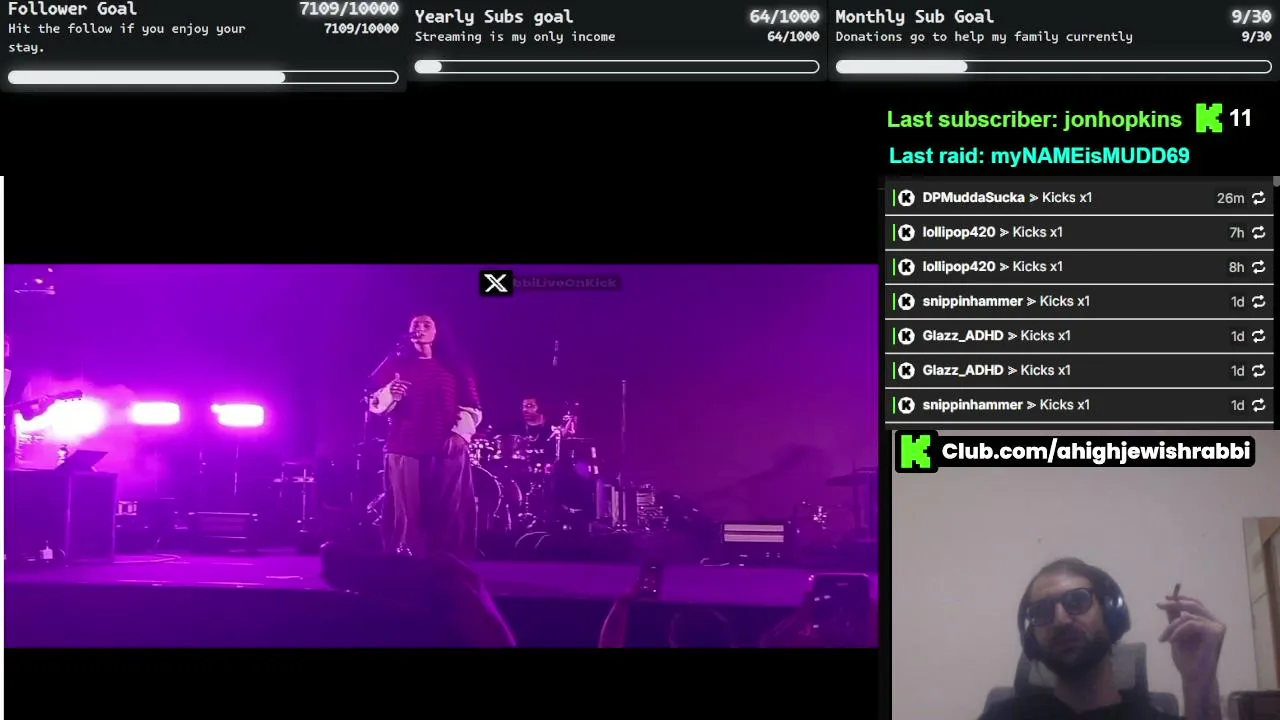Click 'Hit the follow if you enjoy your stay.' text
The image size is (1280, 720).
[127, 37]
